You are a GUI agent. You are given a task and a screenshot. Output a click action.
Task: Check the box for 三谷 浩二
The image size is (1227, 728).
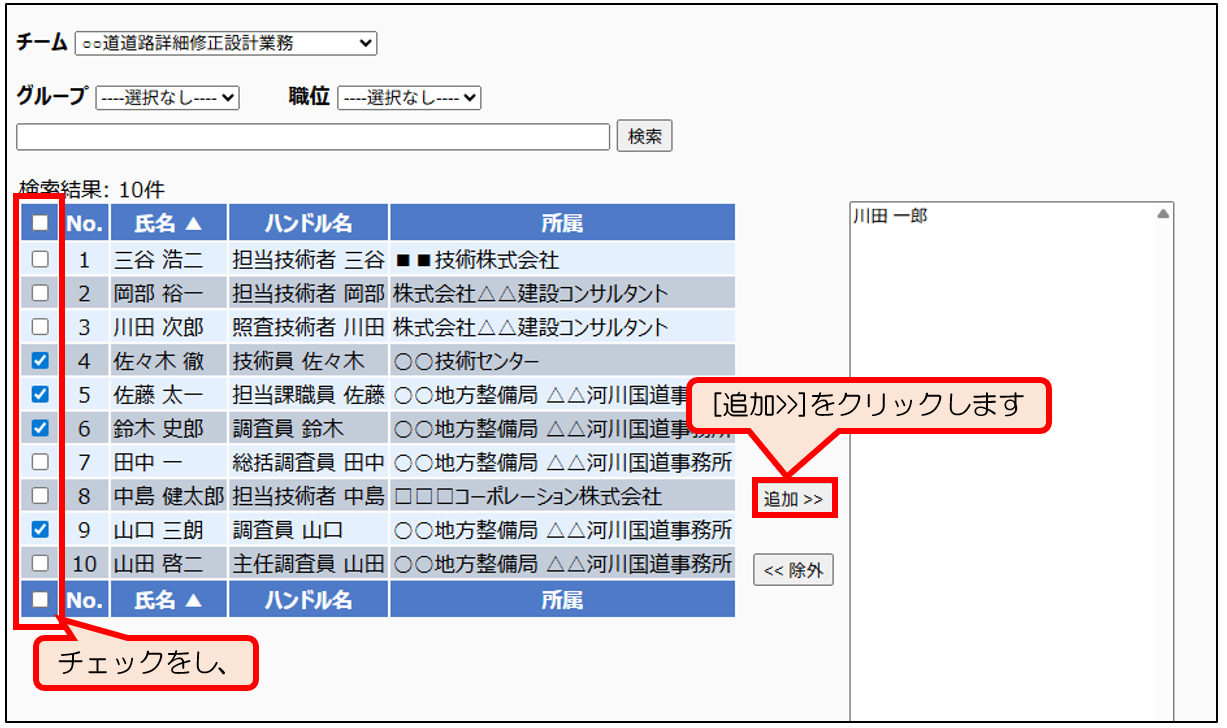pos(40,260)
